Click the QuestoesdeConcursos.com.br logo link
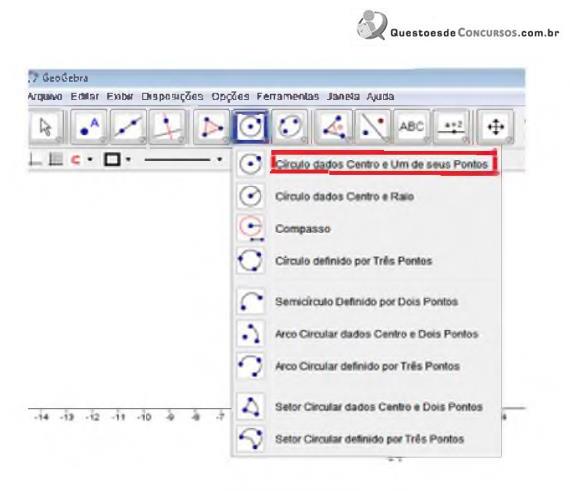The height and width of the screenshot is (491, 570). tap(458, 25)
